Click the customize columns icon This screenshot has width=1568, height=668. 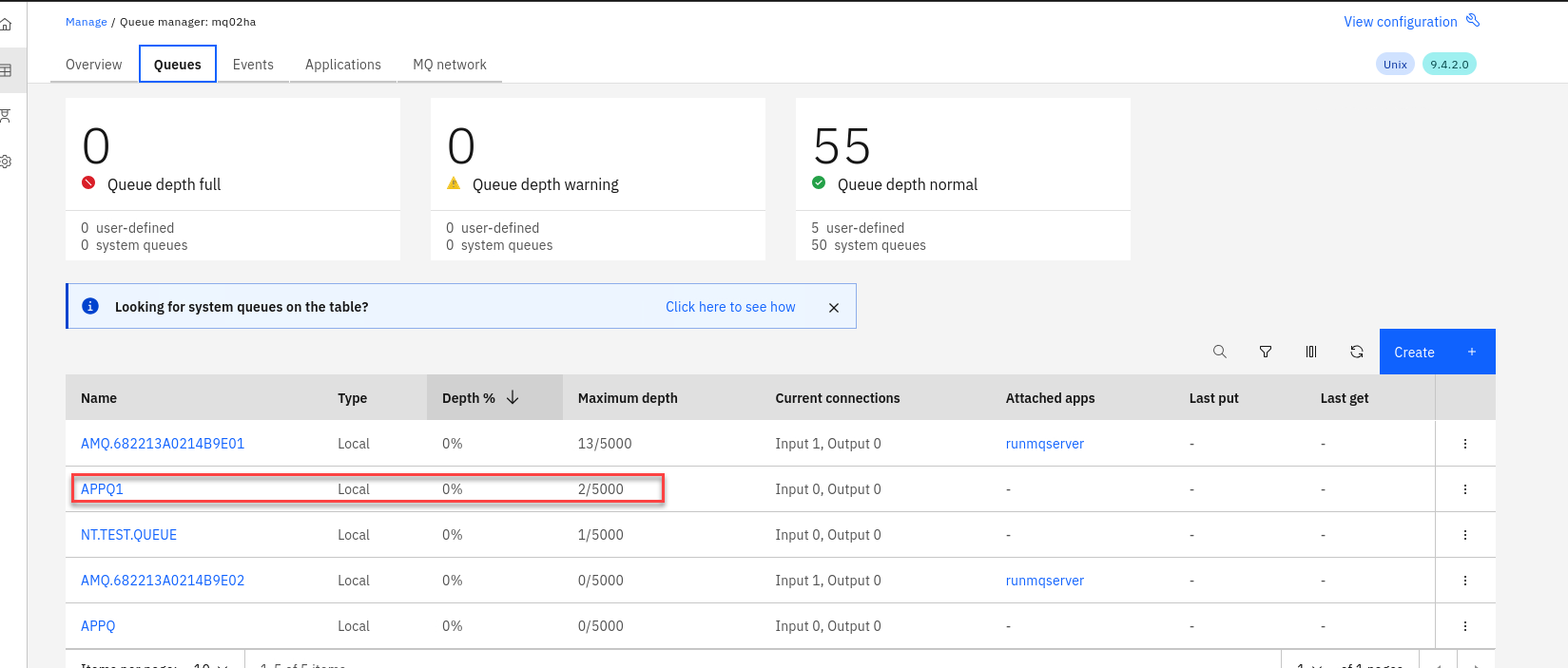point(1311,352)
